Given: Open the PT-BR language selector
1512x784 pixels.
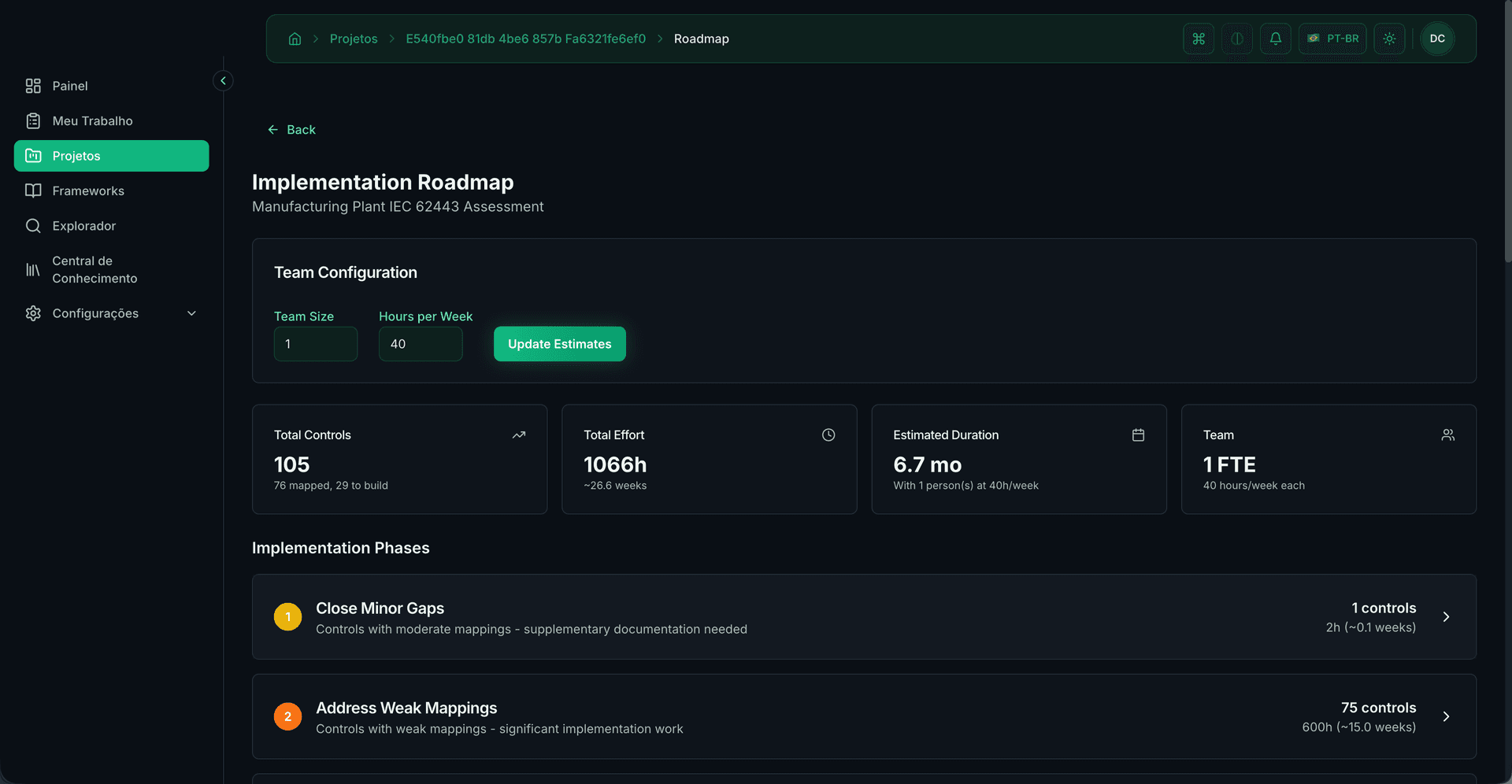Looking at the screenshot, I should pyautogui.click(x=1332, y=39).
